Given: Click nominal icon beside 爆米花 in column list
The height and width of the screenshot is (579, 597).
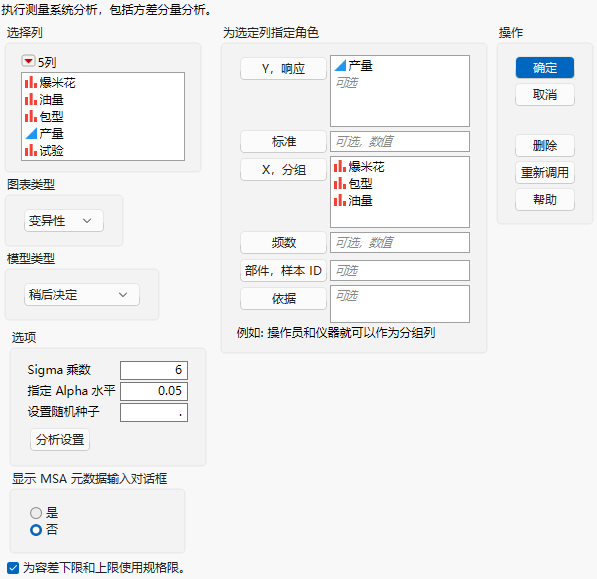Looking at the screenshot, I should 31,83.
